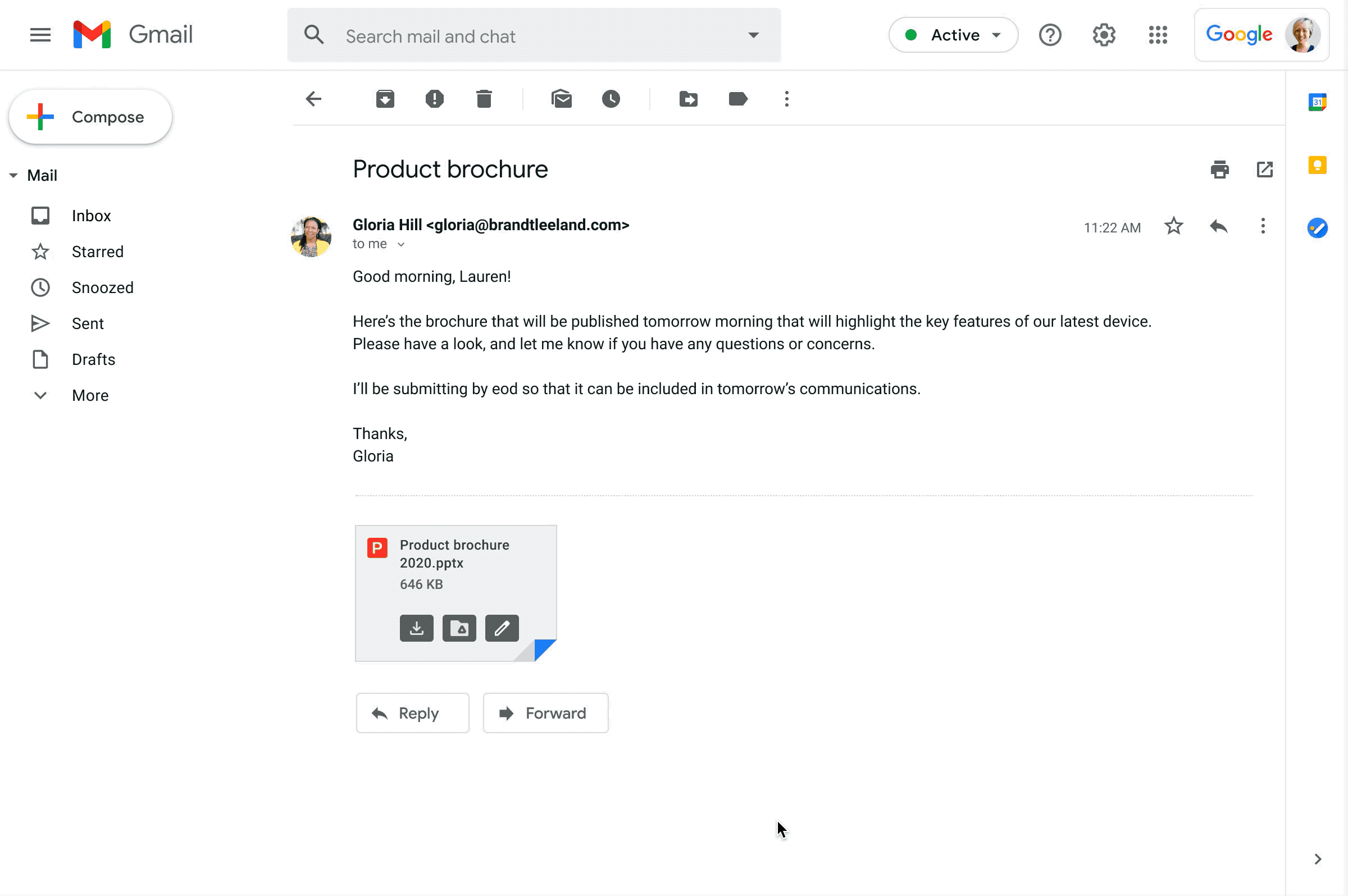
Task: Click Reply button to respond
Action: coord(412,713)
